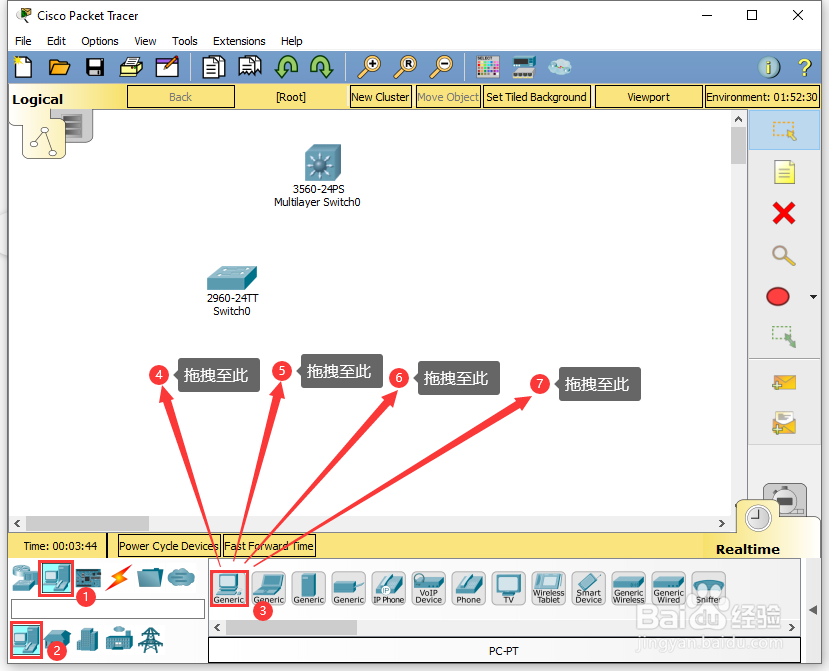829x671 pixels.
Task: Open the Options menu
Action: click(100, 41)
